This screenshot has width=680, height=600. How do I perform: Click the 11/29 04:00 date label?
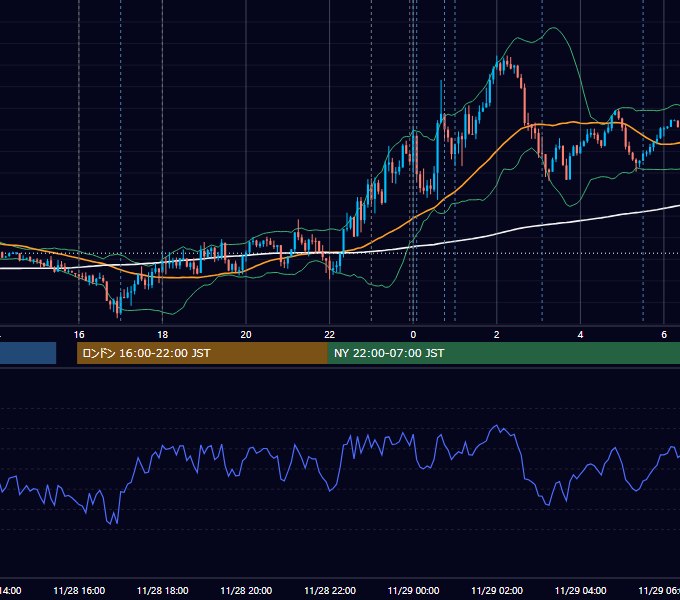click(581, 591)
